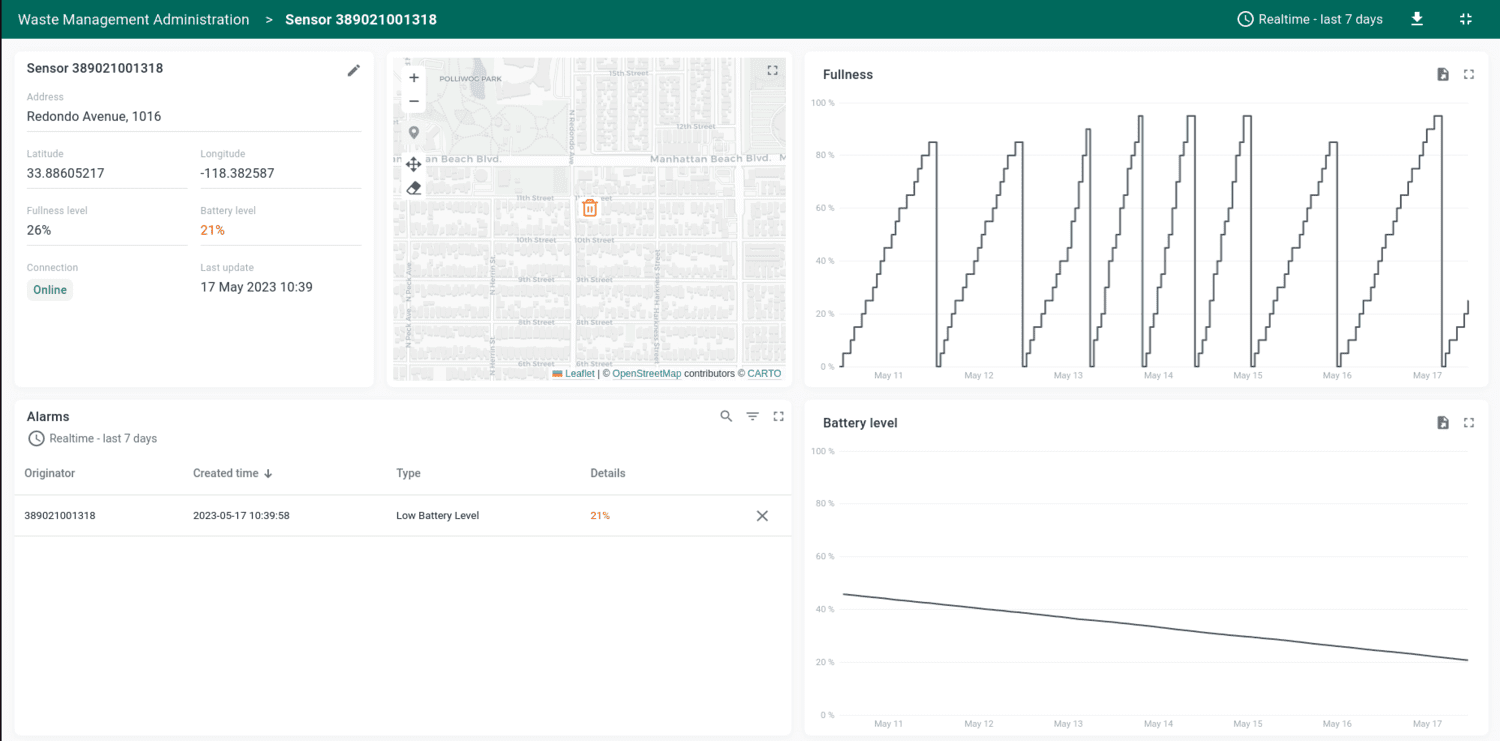This screenshot has height=741, width=1500.
Task: Select the eraser tool on the map
Action: (x=413, y=187)
